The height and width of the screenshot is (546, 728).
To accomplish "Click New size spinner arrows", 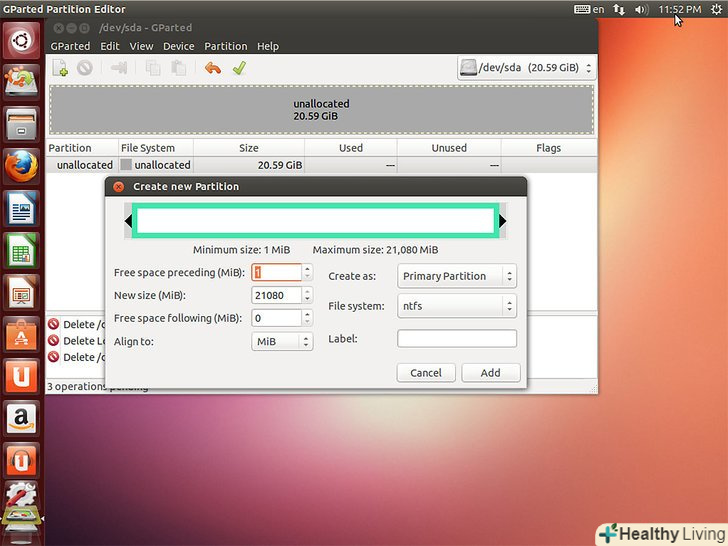I will (x=307, y=295).
